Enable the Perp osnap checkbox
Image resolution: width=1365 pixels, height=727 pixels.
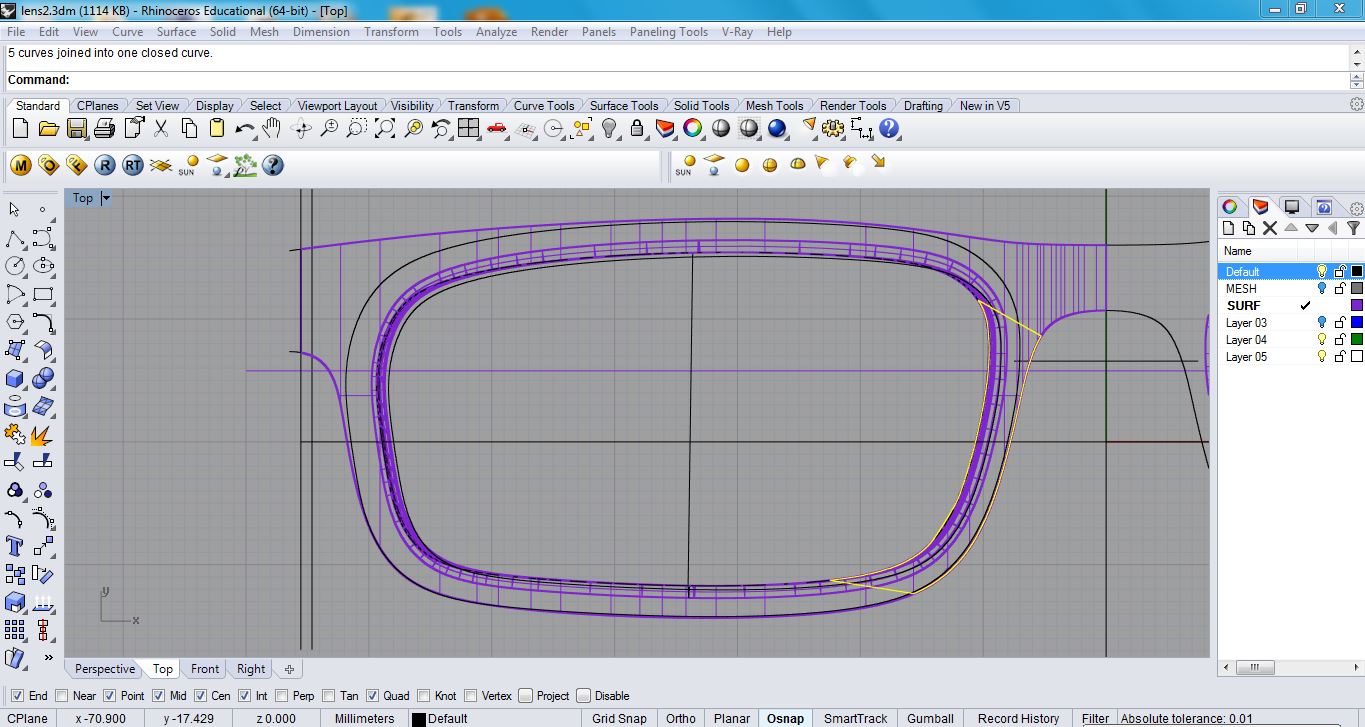tap(282, 696)
